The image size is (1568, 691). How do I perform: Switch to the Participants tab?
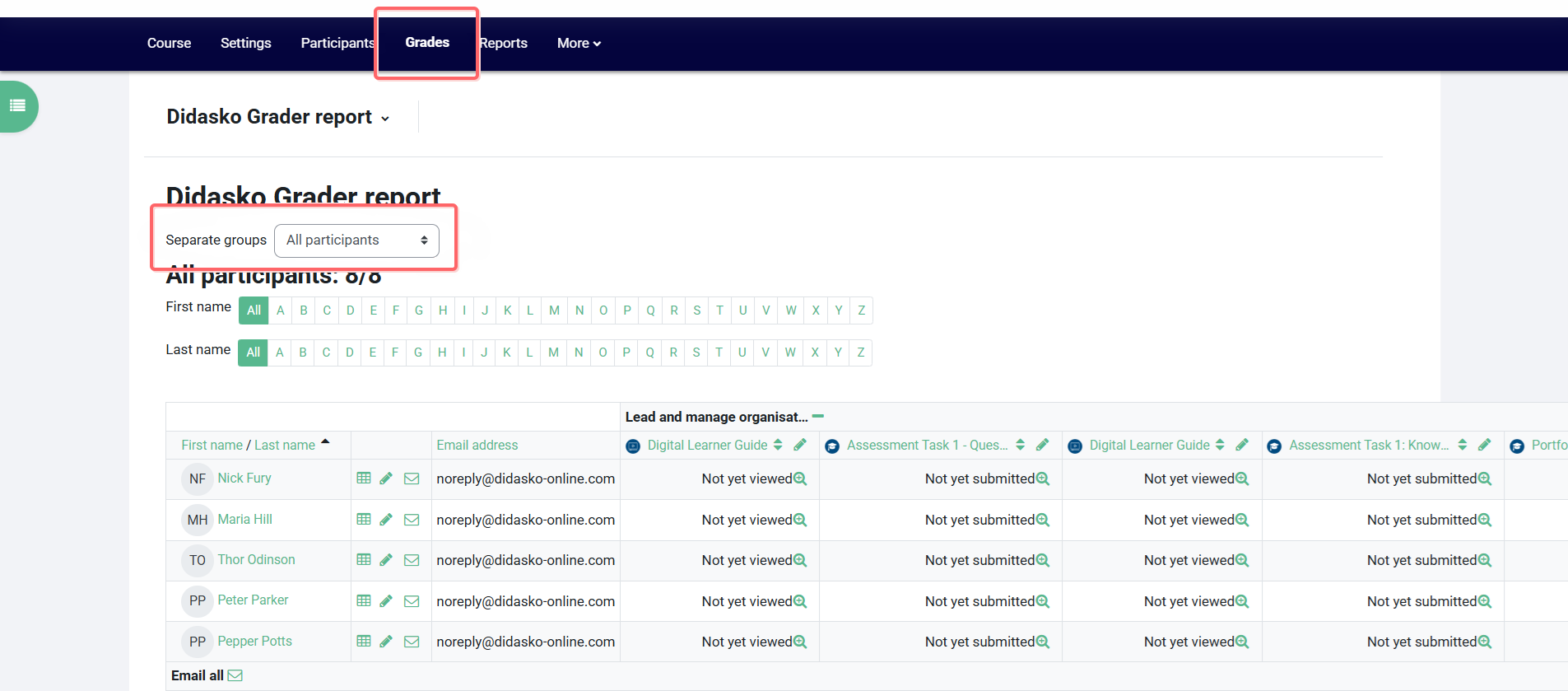point(337,44)
